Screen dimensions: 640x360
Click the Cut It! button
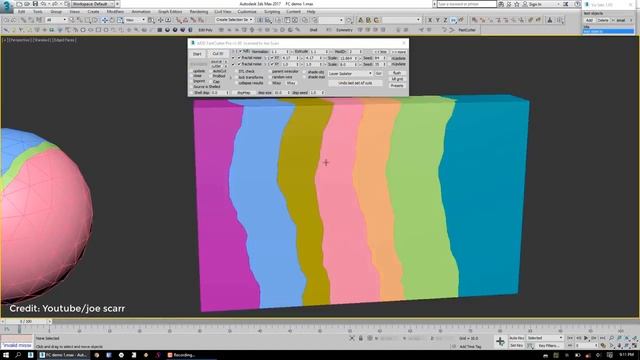(218, 54)
